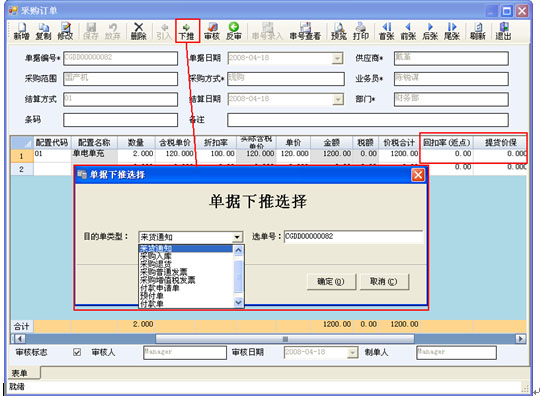
Task: Open 预览 (Print preview) from toolbar
Action: pos(339,31)
